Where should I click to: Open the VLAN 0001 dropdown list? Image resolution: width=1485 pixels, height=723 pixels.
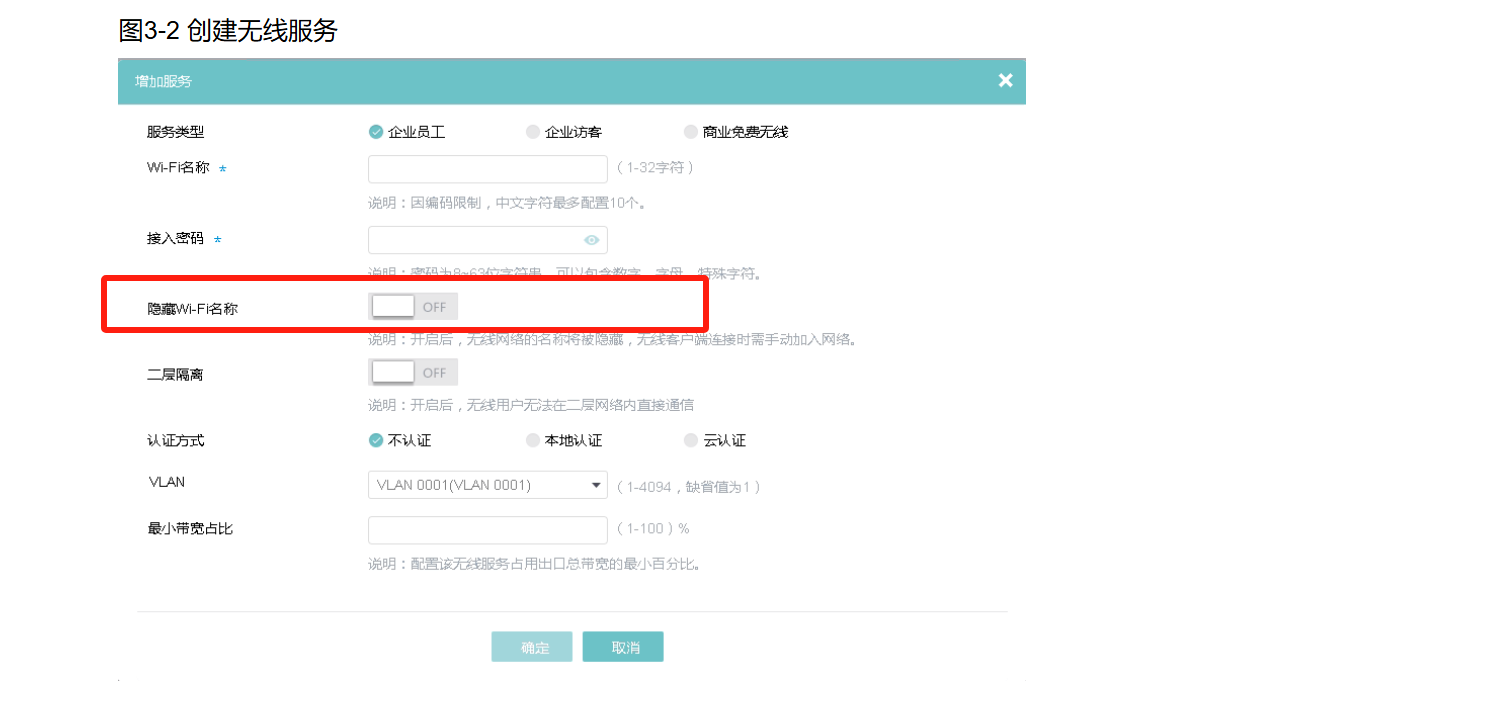(x=487, y=485)
